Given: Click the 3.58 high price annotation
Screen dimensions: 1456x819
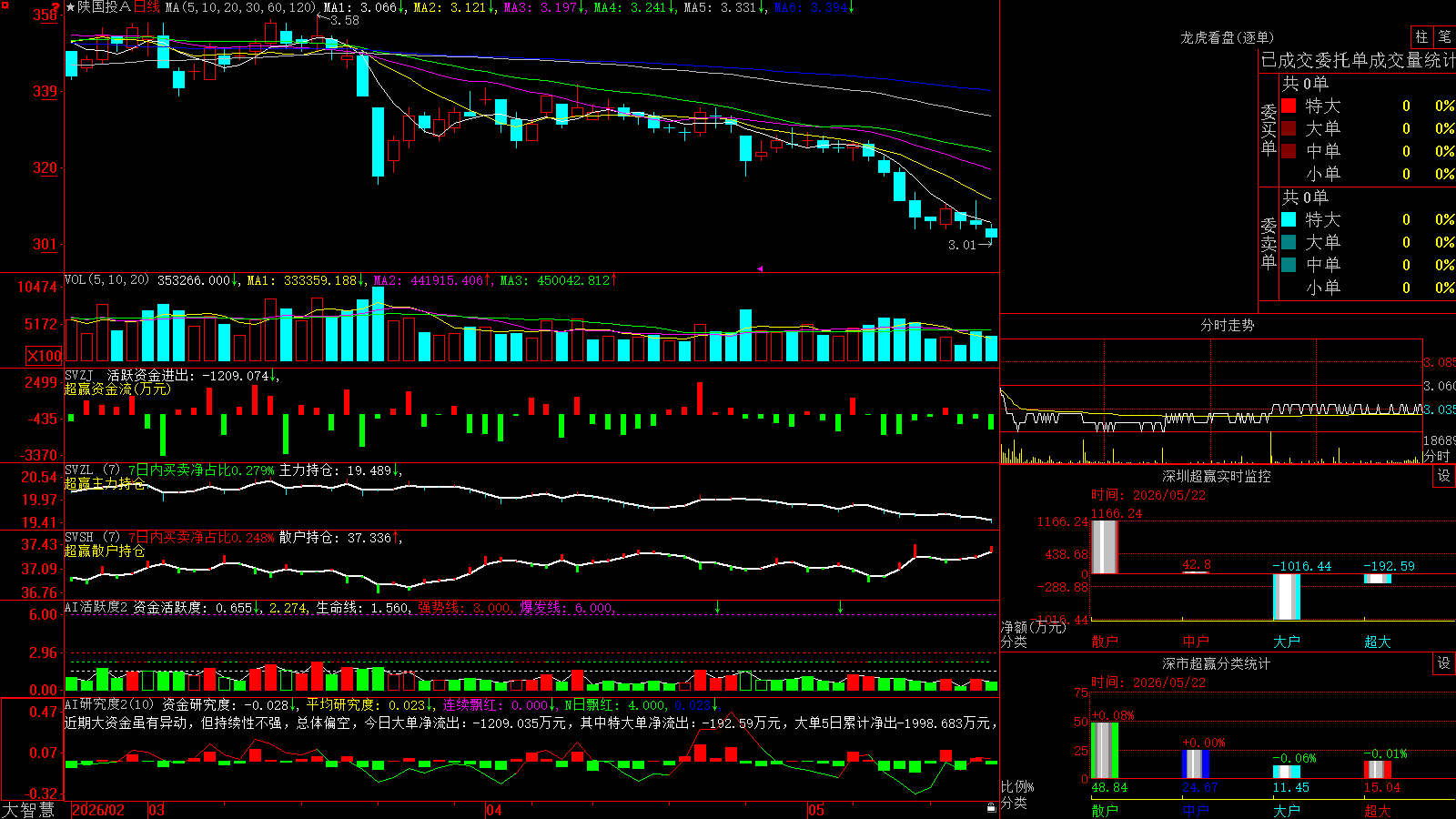Looking at the screenshot, I should click(345, 20).
